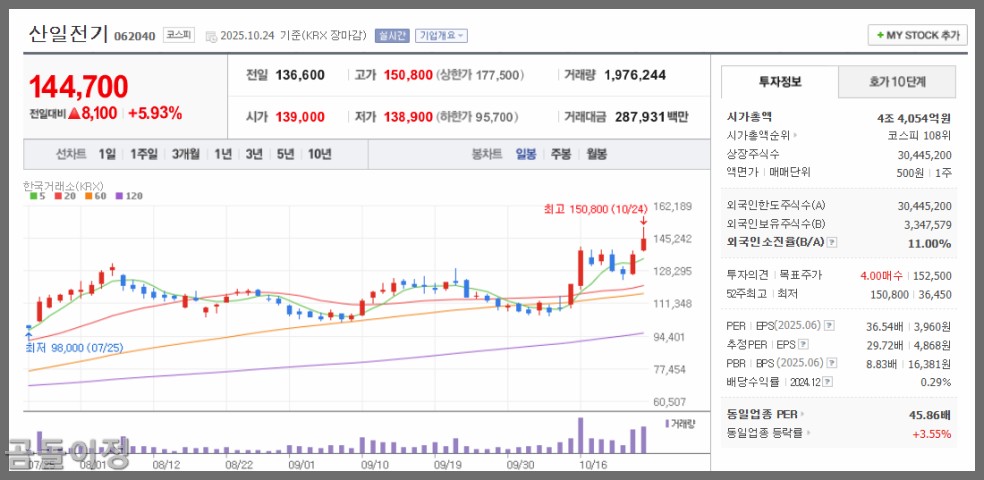Click the 외국인보유주식수 value 3,347,579
The image size is (984, 480).
point(927,225)
